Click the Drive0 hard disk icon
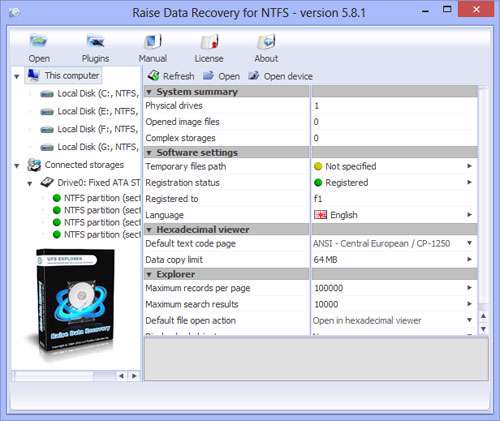Viewport: 500px width, 421px height. (x=47, y=182)
